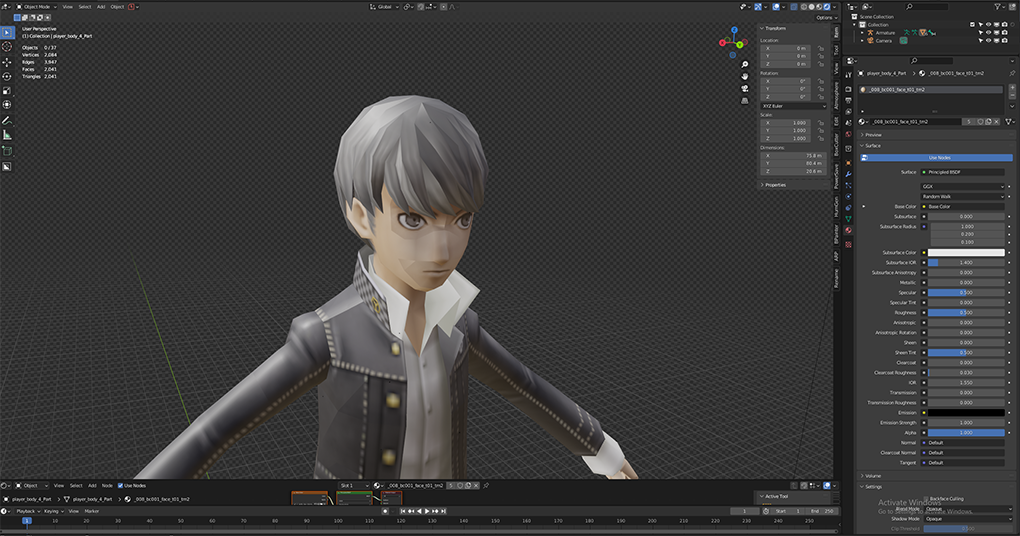The width and height of the screenshot is (1020, 536).
Task: Open XYZ Euler rotation mode dropdown
Action: click(793, 105)
